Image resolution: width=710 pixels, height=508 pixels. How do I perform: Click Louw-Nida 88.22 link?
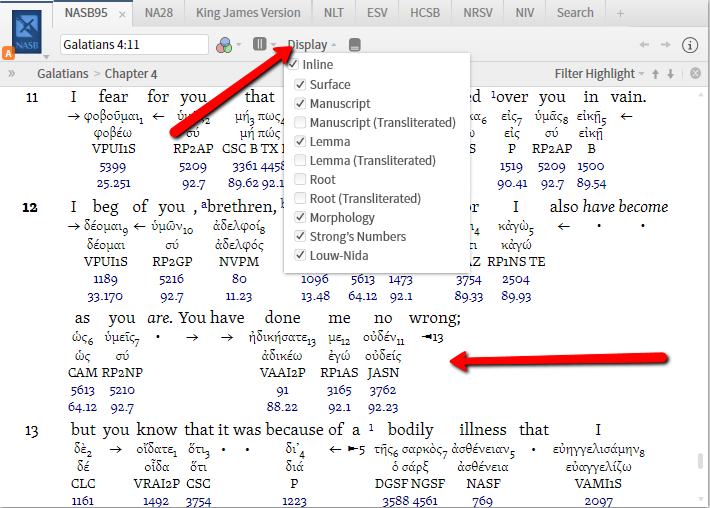tap(282, 407)
